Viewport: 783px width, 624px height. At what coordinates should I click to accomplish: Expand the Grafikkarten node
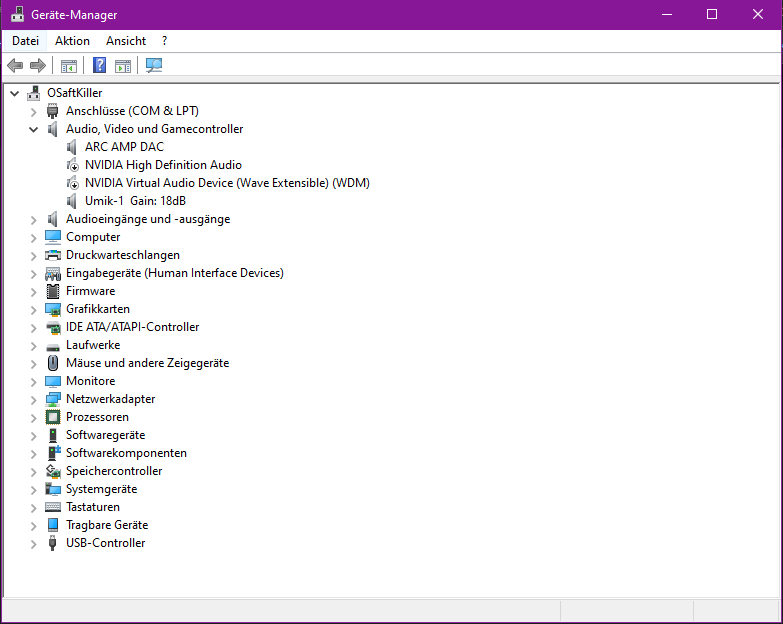(33, 310)
